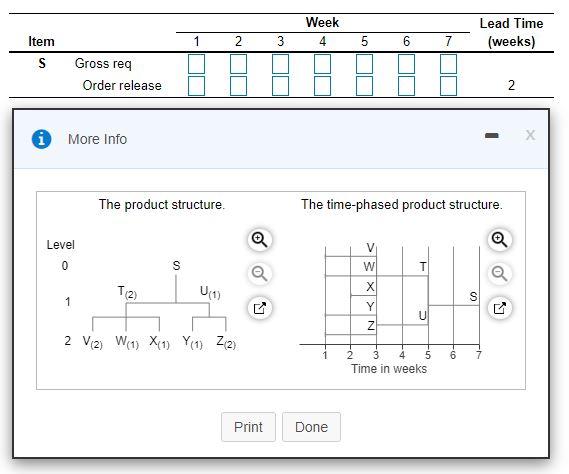Click the 'Order release' row label
This screenshot has height=474, width=569.
pos(122,85)
